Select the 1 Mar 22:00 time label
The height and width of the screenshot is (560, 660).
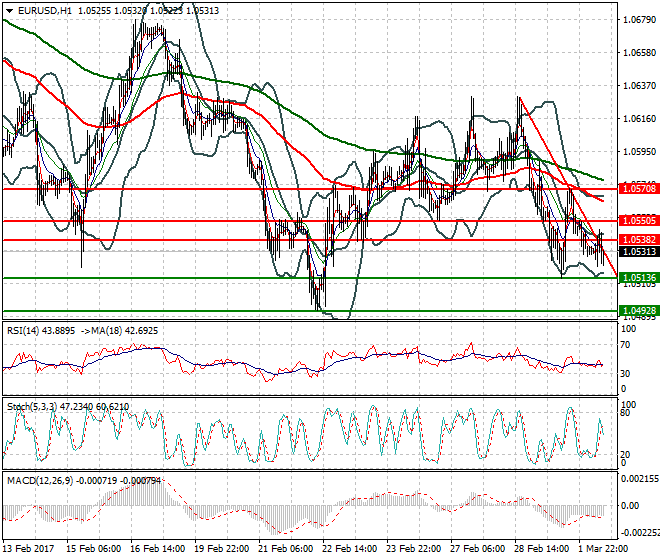pos(604,549)
